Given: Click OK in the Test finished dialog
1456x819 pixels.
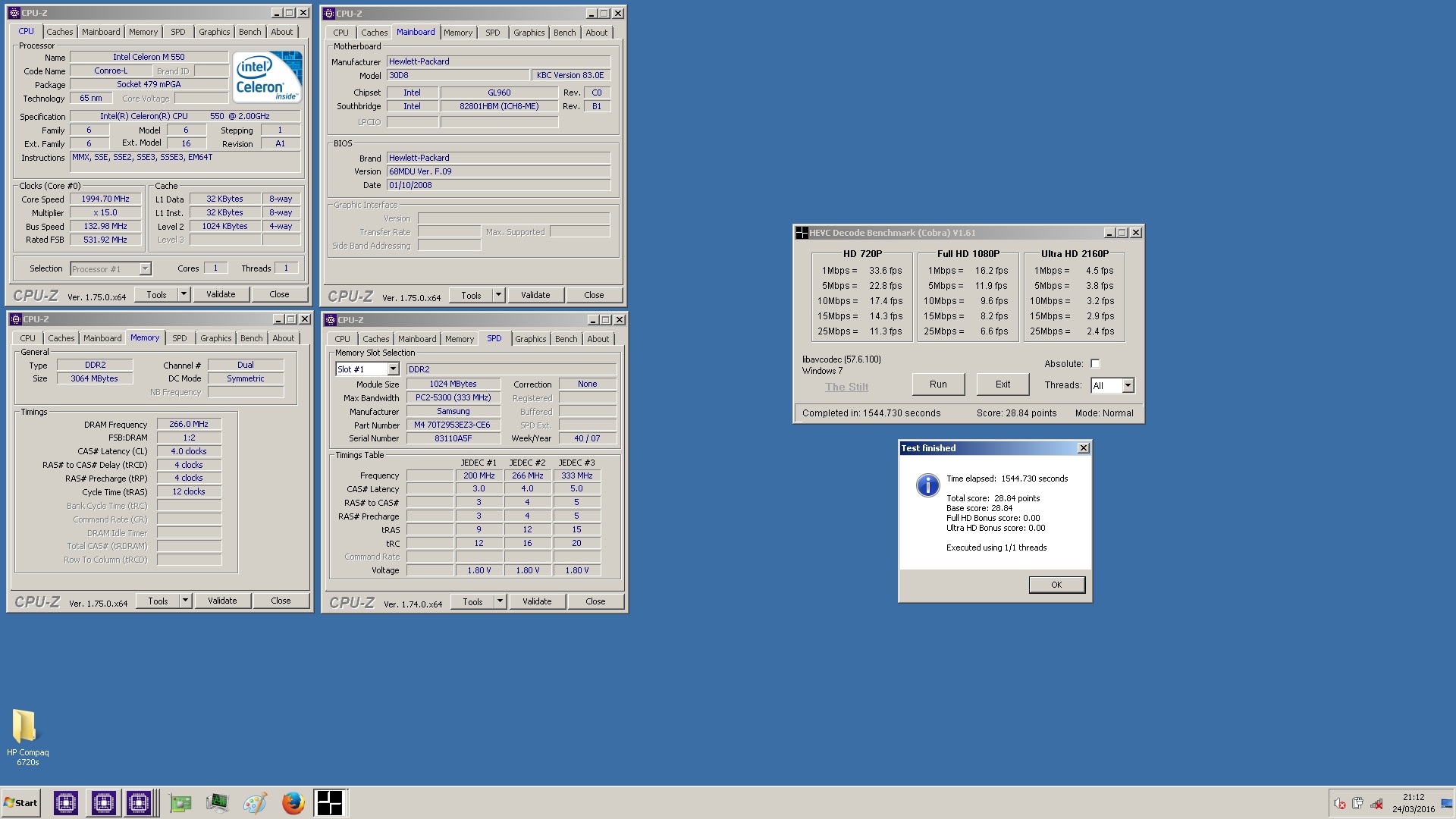Looking at the screenshot, I should point(1056,585).
